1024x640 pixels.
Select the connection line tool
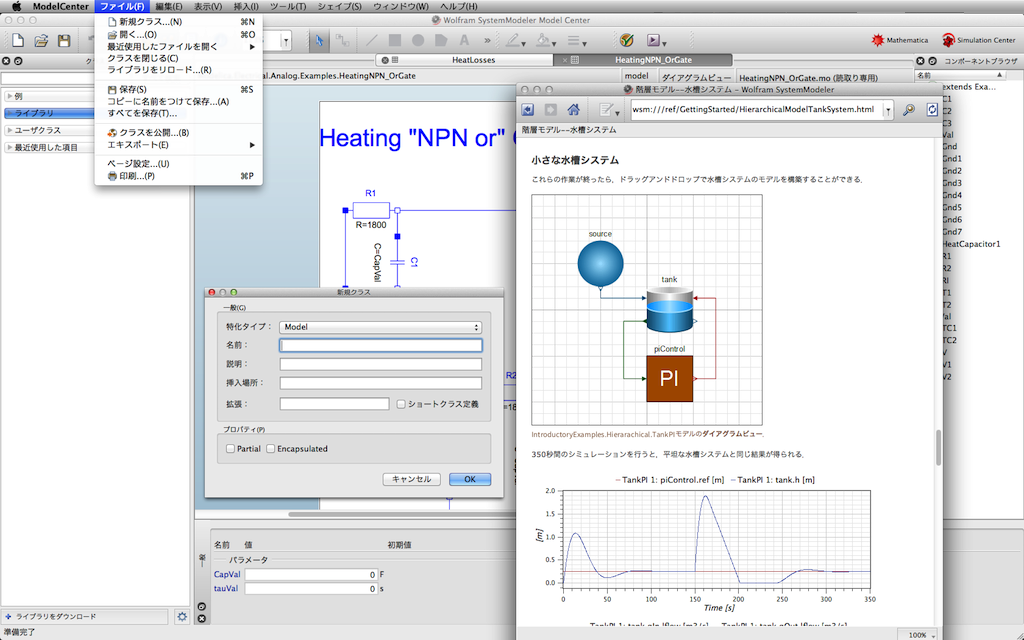coord(342,40)
